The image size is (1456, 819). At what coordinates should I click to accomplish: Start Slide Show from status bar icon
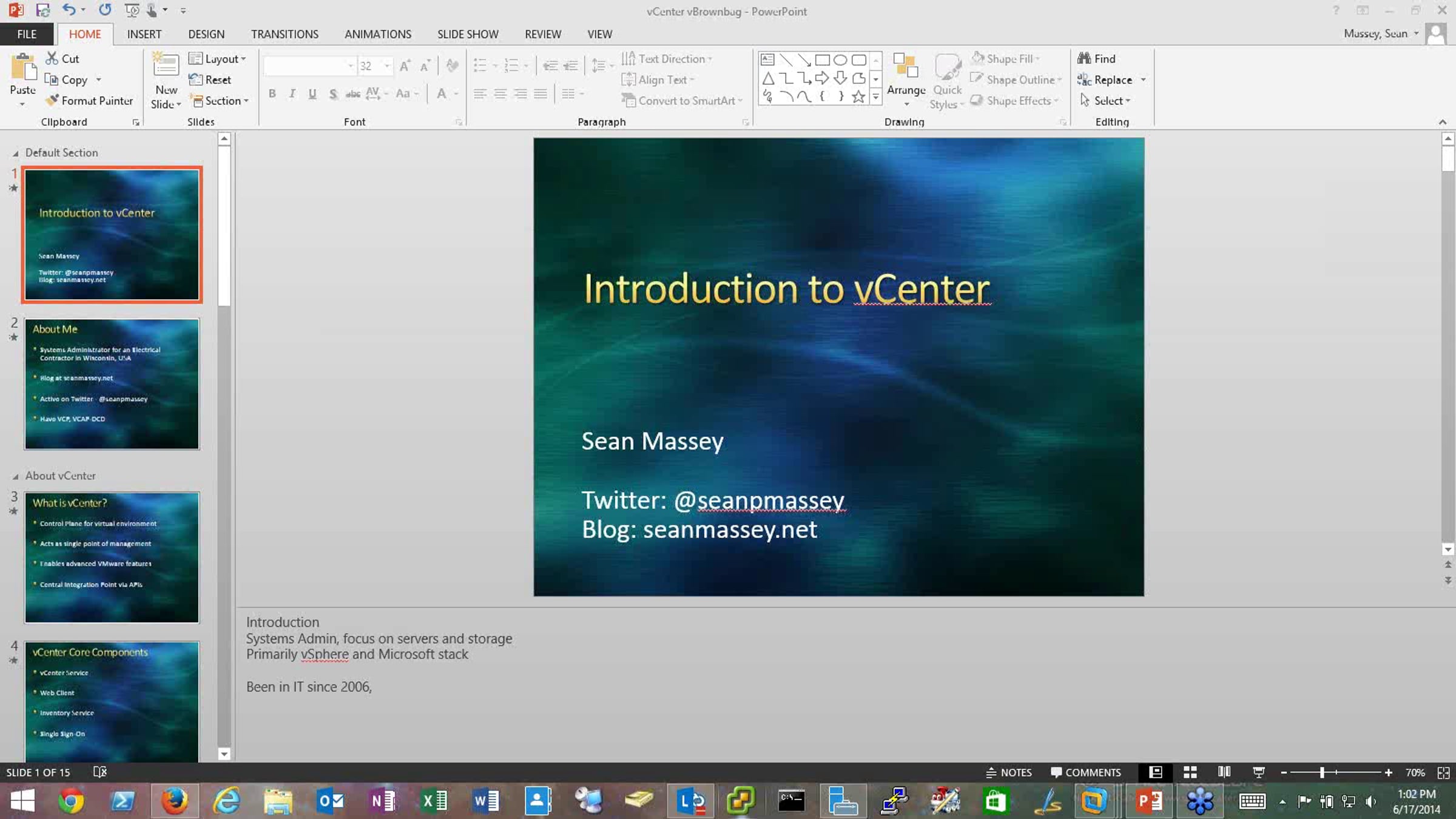[x=1259, y=772]
